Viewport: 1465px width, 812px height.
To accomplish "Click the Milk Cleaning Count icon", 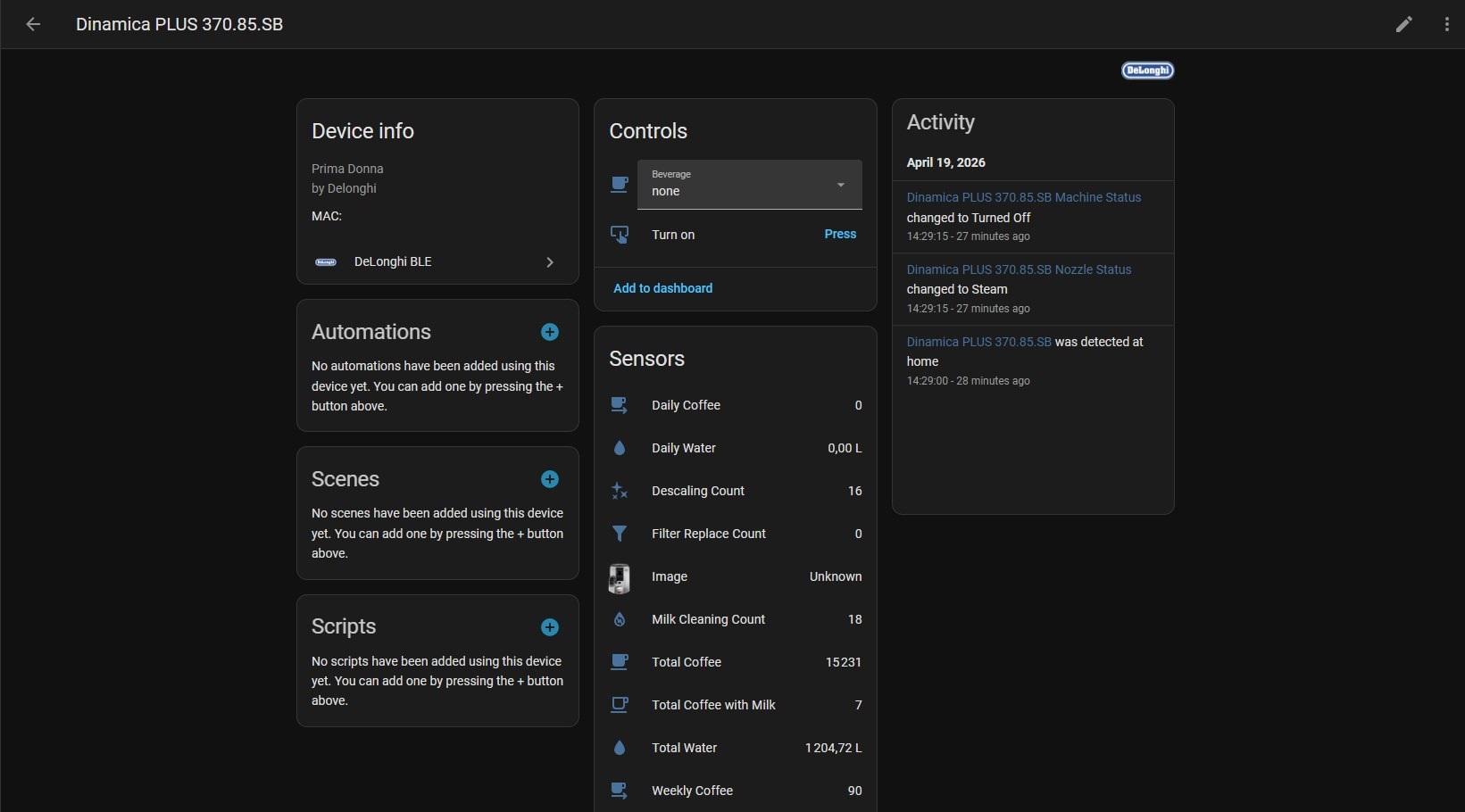I will click(x=620, y=619).
